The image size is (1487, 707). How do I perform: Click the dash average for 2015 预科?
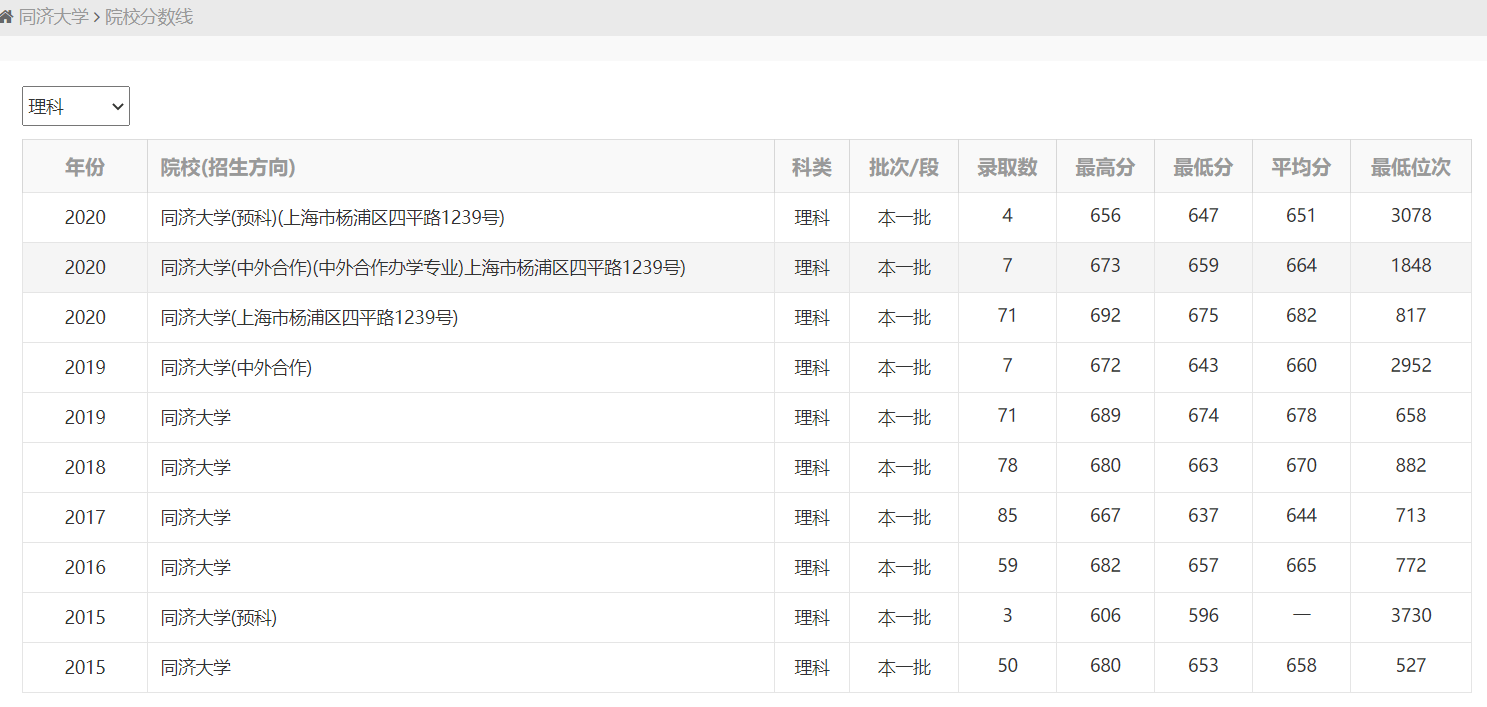pyautogui.click(x=1301, y=615)
